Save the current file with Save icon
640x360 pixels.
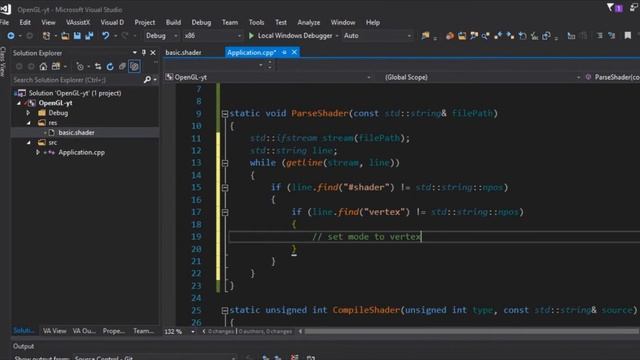[77, 36]
